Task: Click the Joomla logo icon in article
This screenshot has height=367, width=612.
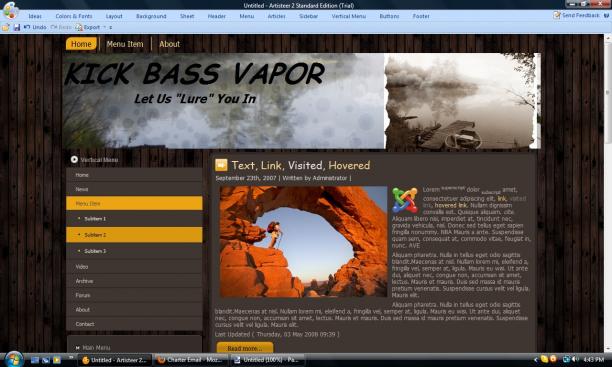Action: pyautogui.click(x=405, y=200)
